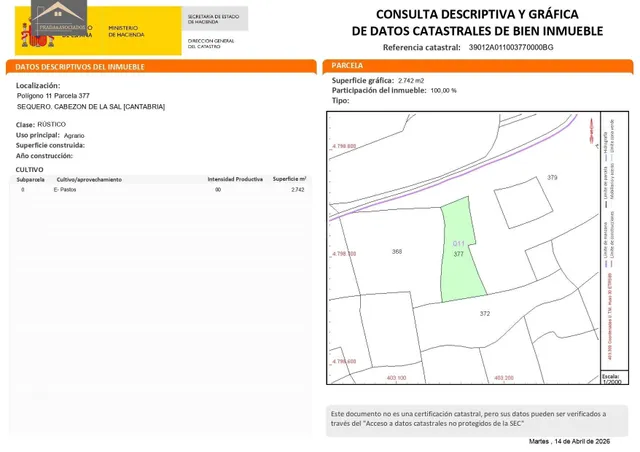640x452 pixels.
Task: Click the 'Superficie m²' column header
Action: (x=289, y=179)
